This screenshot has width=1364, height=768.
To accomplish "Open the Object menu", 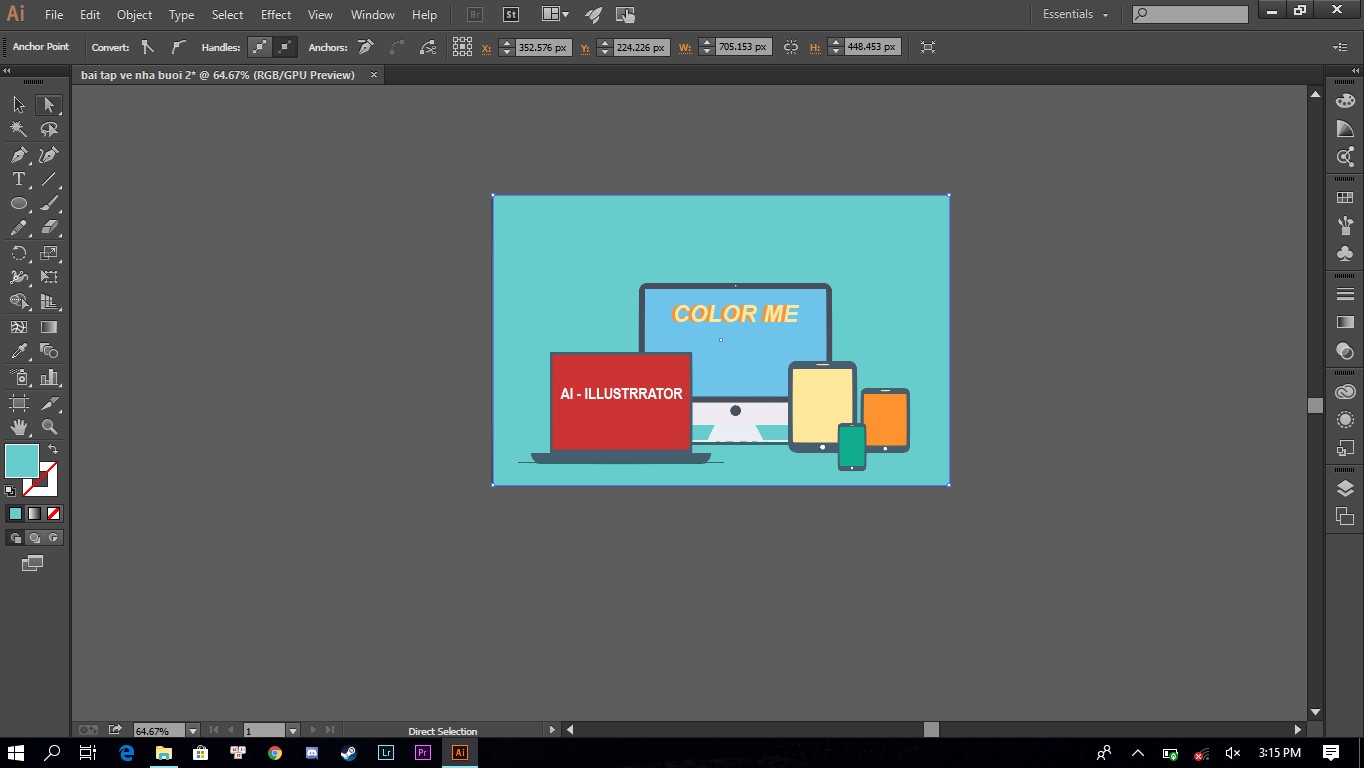I will [134, 15].
